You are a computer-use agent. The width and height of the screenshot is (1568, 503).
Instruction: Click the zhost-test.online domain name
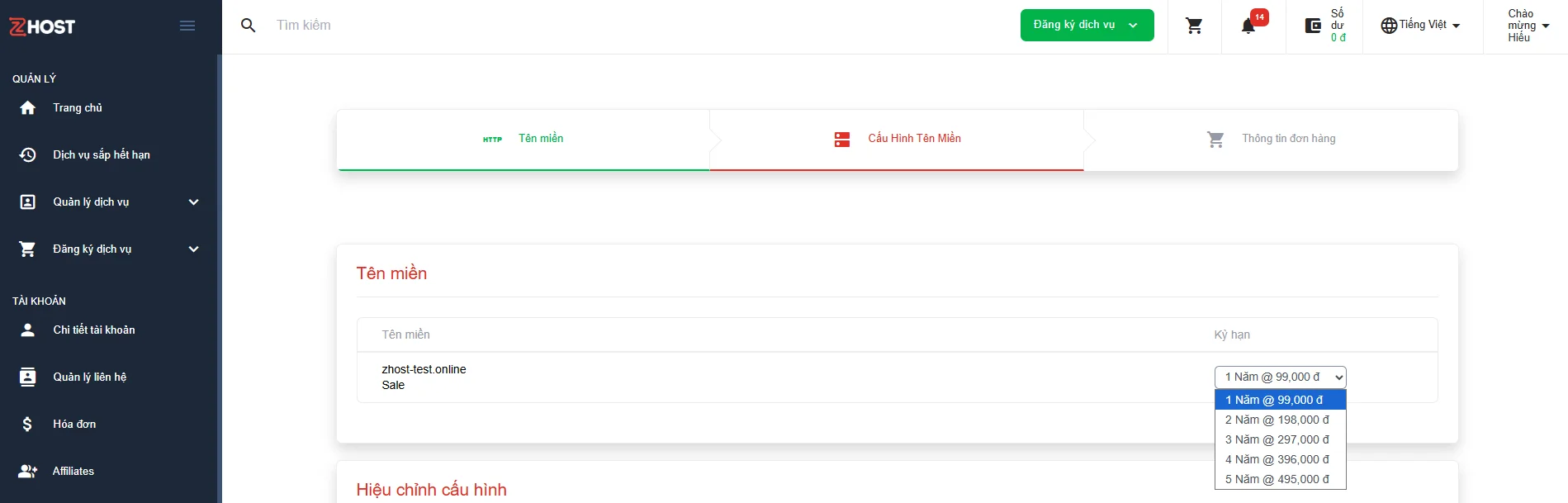point(424,369)
